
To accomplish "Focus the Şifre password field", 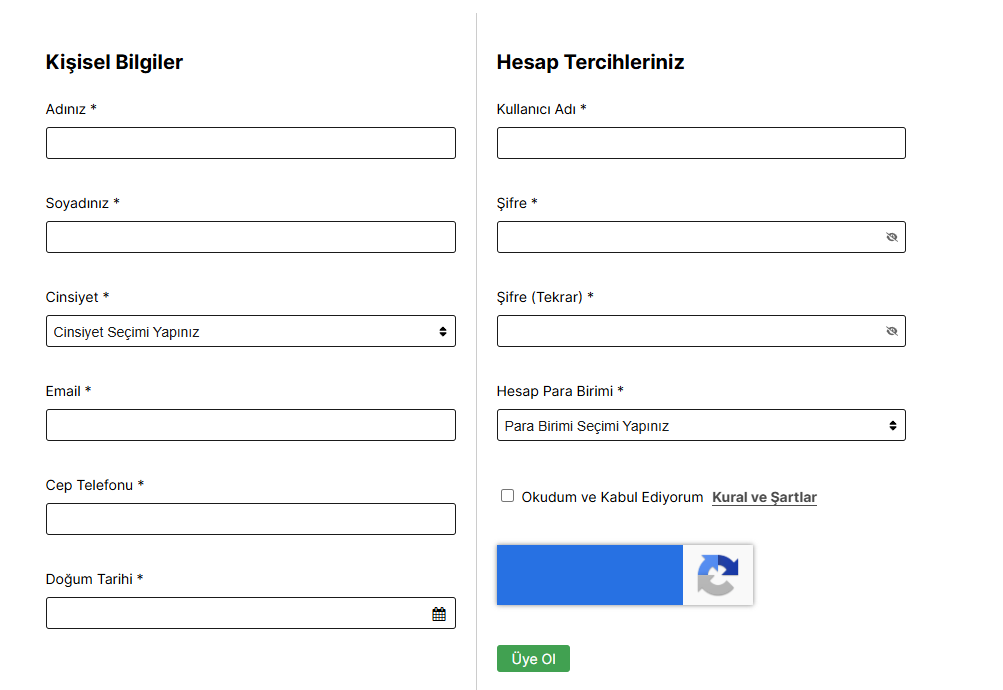I will tap(701, 237).
